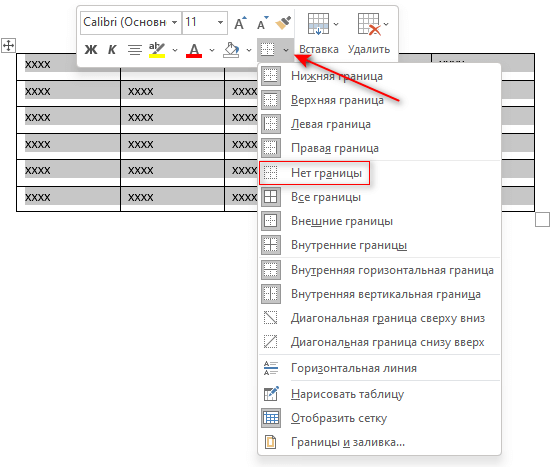Click the Верхняя граница icon
552x467 pixels.
point(271,100)
